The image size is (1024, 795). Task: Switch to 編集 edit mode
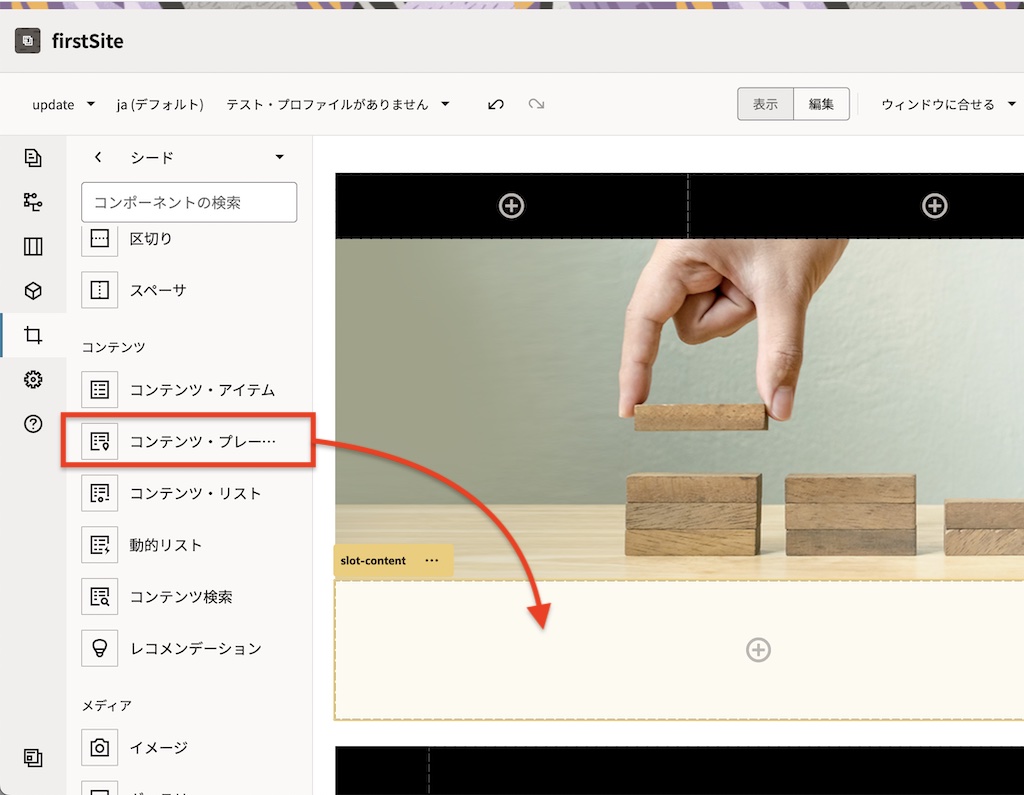click(x=821, y=104)
